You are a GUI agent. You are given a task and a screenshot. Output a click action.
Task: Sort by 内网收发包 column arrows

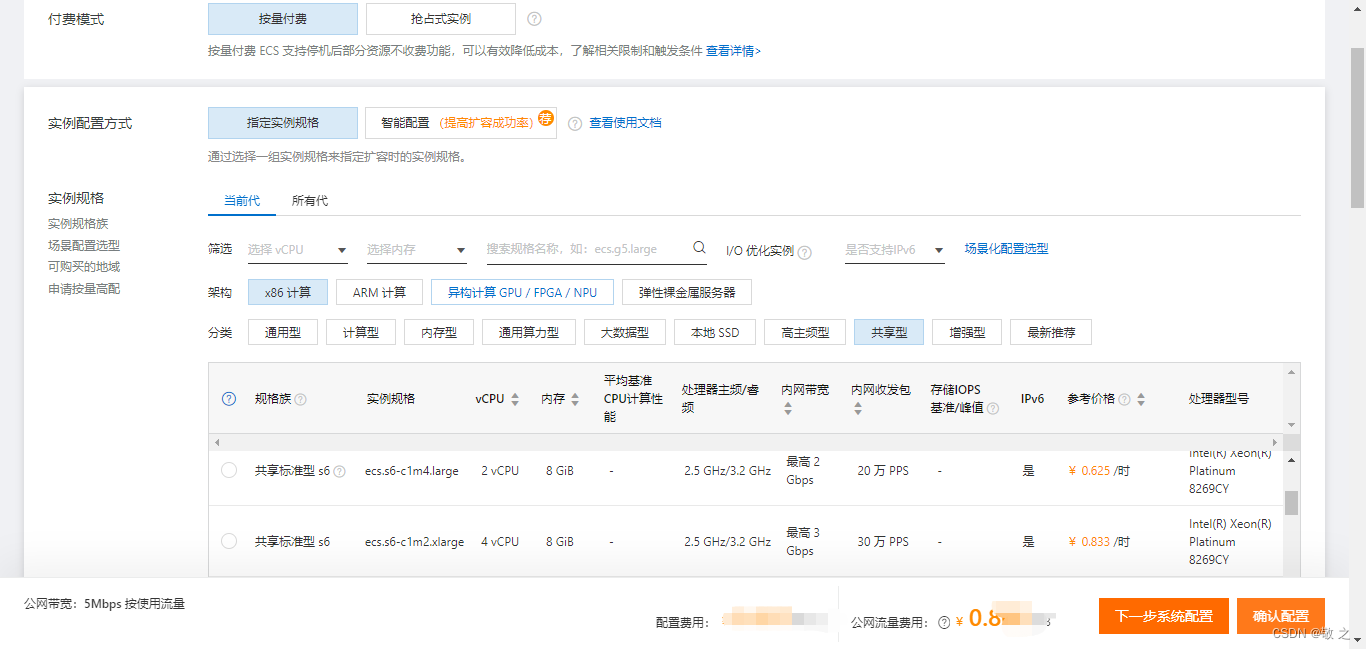pos(858,409)
